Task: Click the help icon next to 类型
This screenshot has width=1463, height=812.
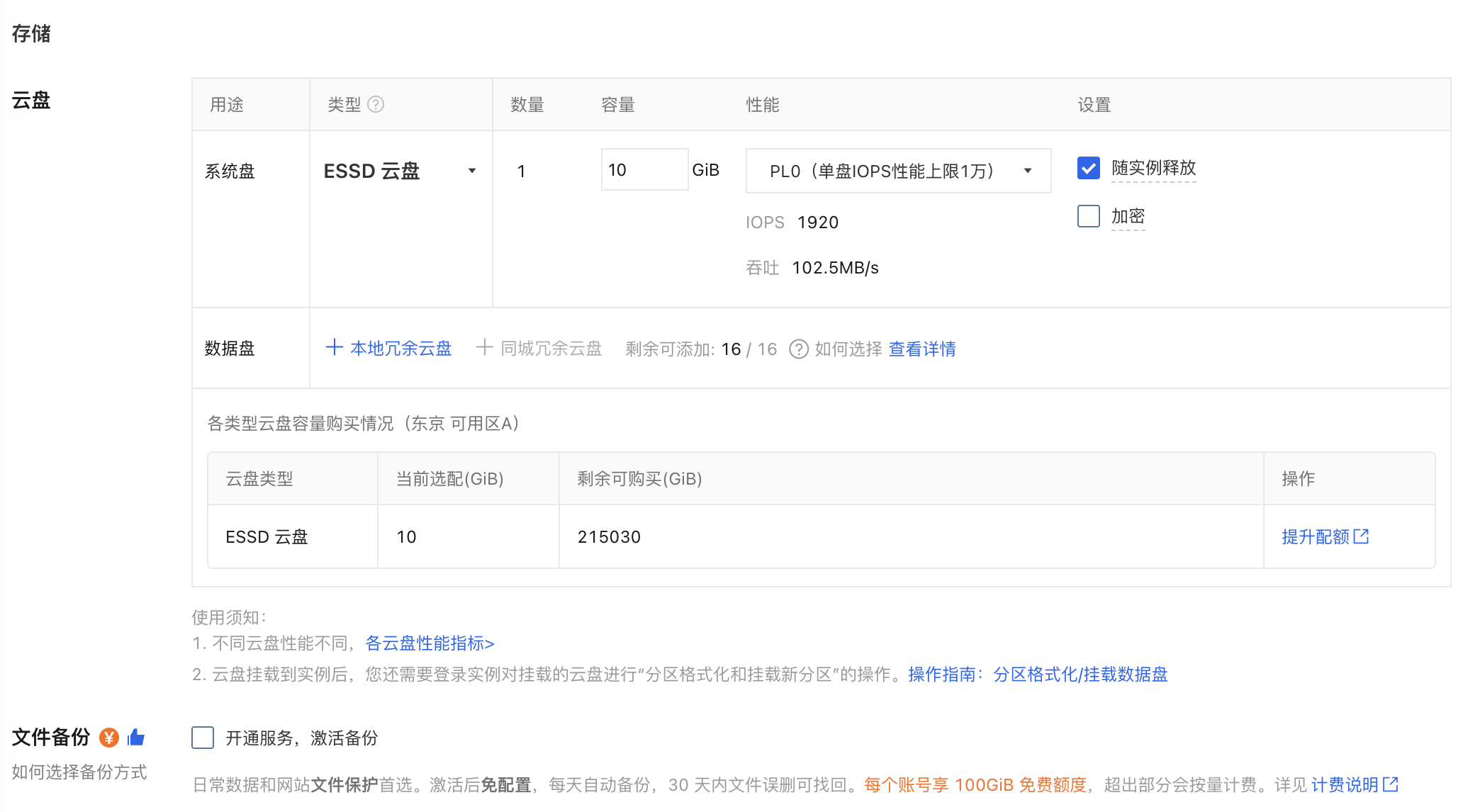Action: point(376,104)
